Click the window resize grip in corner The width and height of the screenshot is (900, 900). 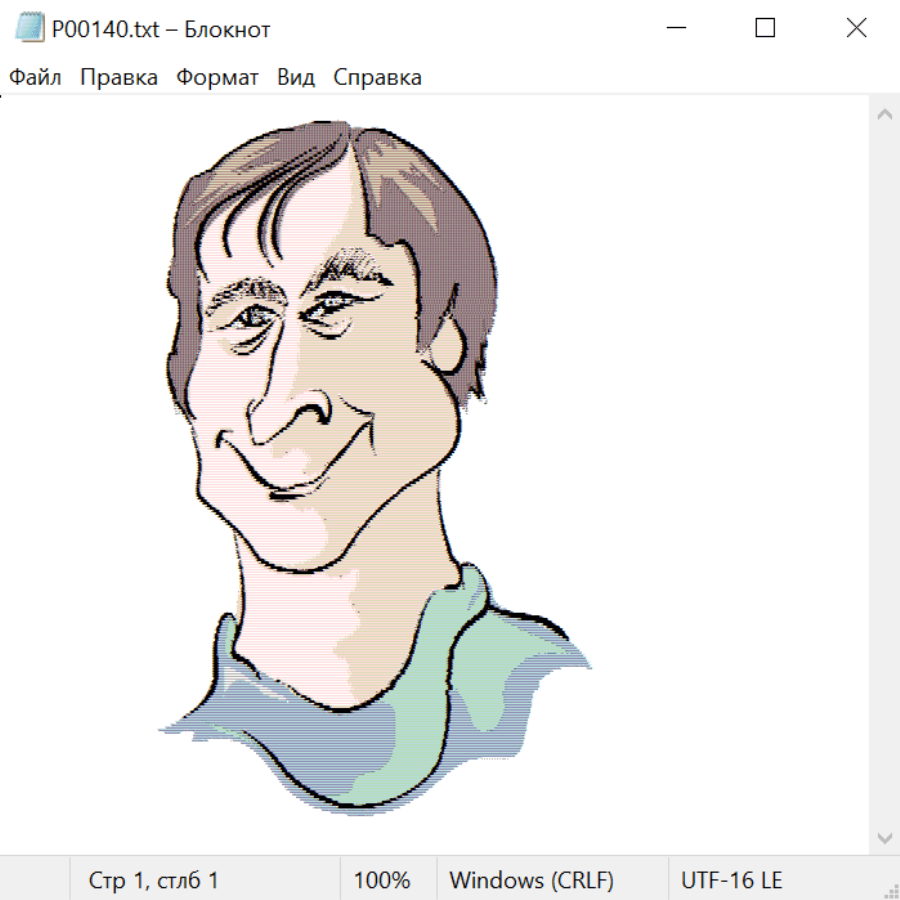click(x=891, y=891)
